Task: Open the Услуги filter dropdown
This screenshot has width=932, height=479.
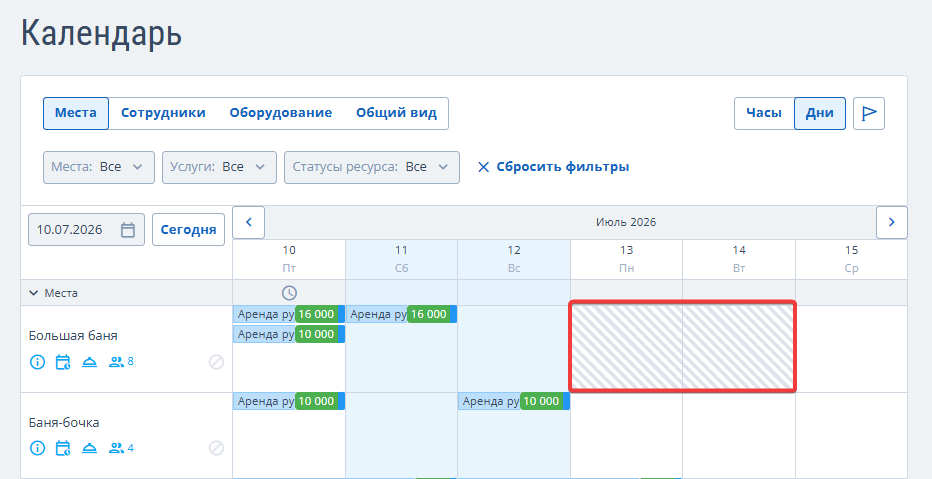Action: tap(219, 167)
